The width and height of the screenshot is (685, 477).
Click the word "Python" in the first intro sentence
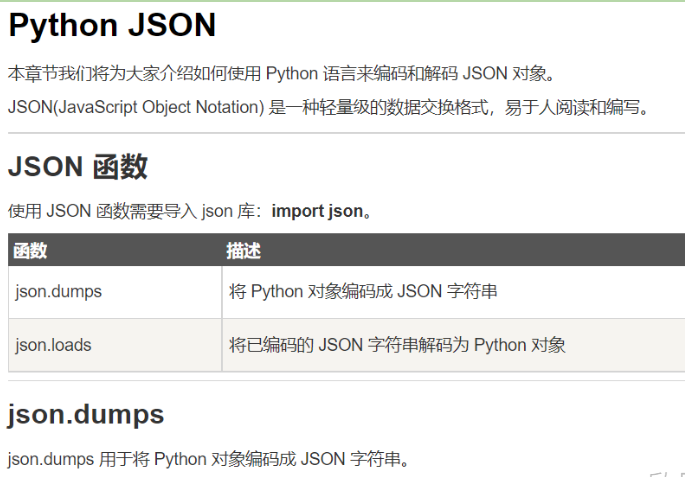pyautogui.click(x=291, y=73)
